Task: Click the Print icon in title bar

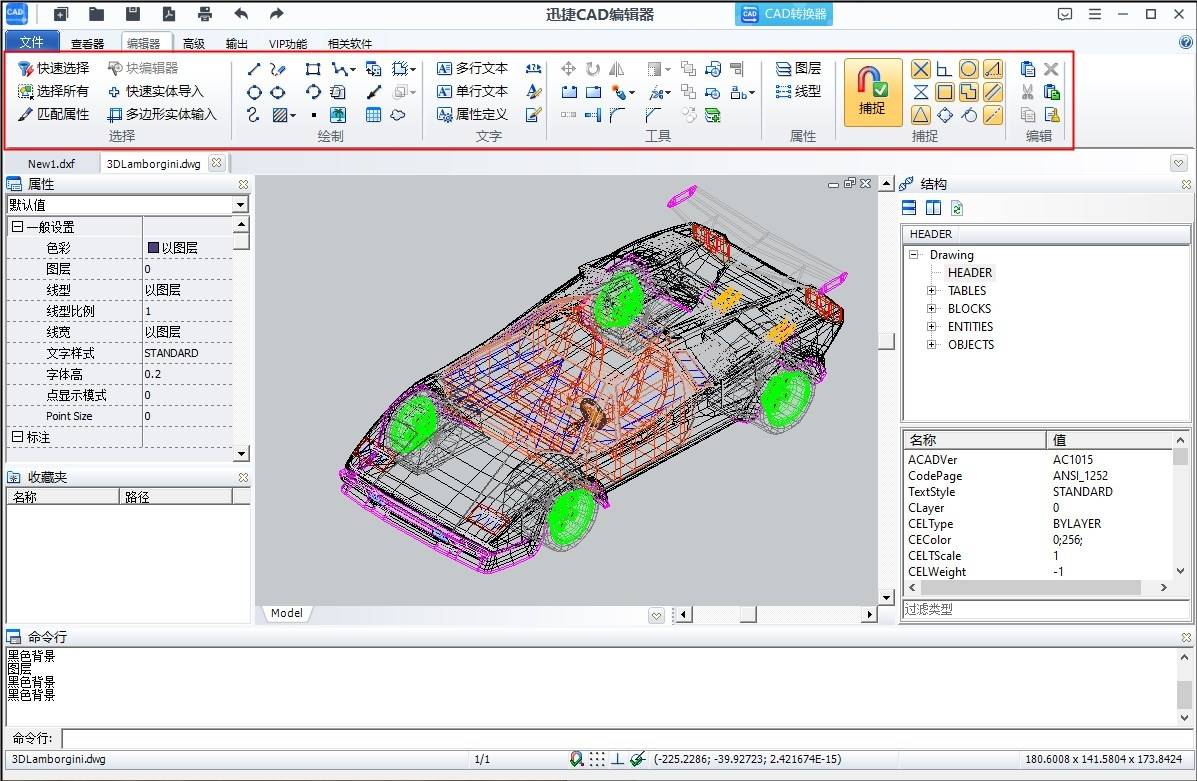Action: [205, 14]
